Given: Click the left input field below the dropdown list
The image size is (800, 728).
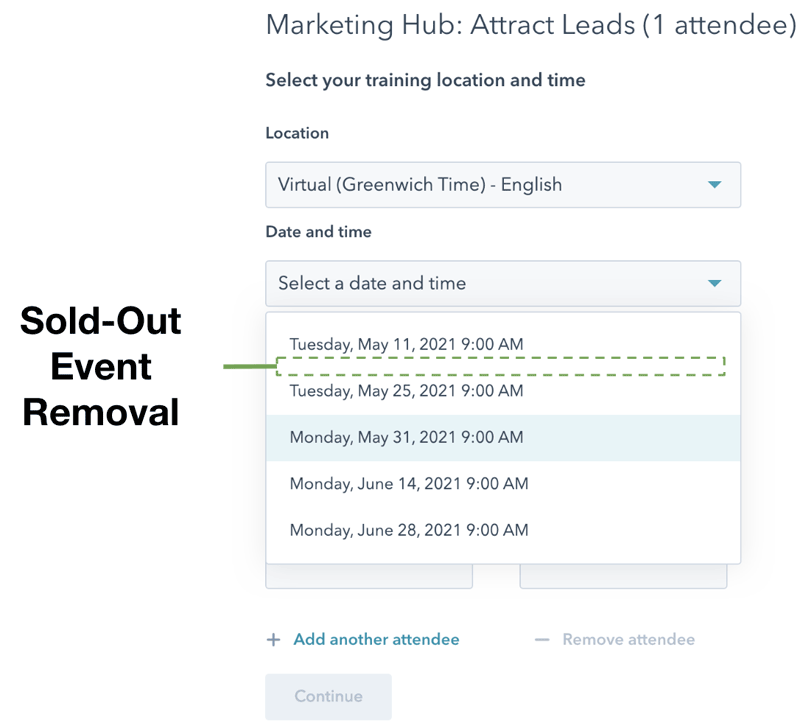Looking at the screenshot, I should [x=368, y=577].
